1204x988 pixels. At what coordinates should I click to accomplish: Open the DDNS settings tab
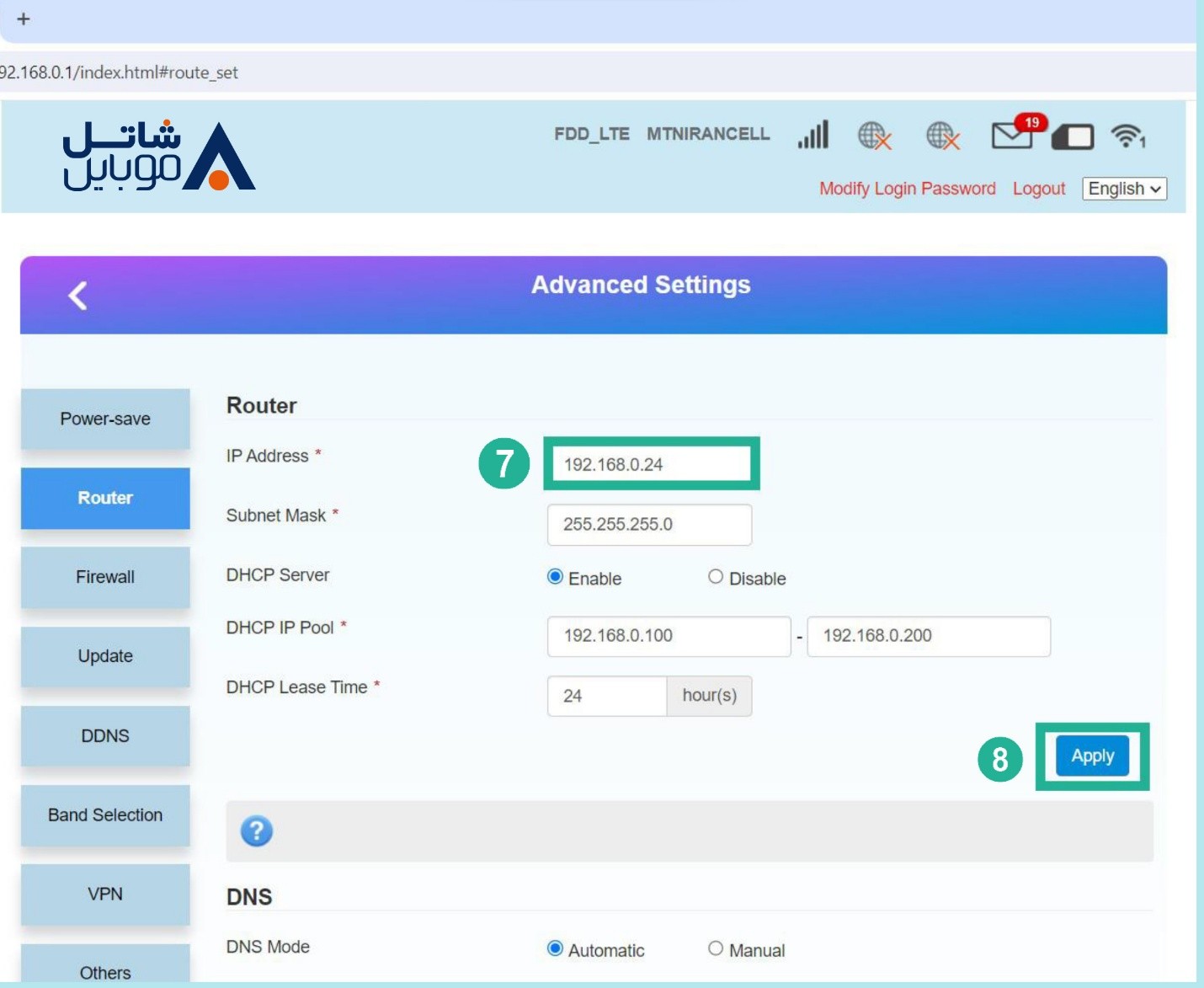click(x=105, y=735)
